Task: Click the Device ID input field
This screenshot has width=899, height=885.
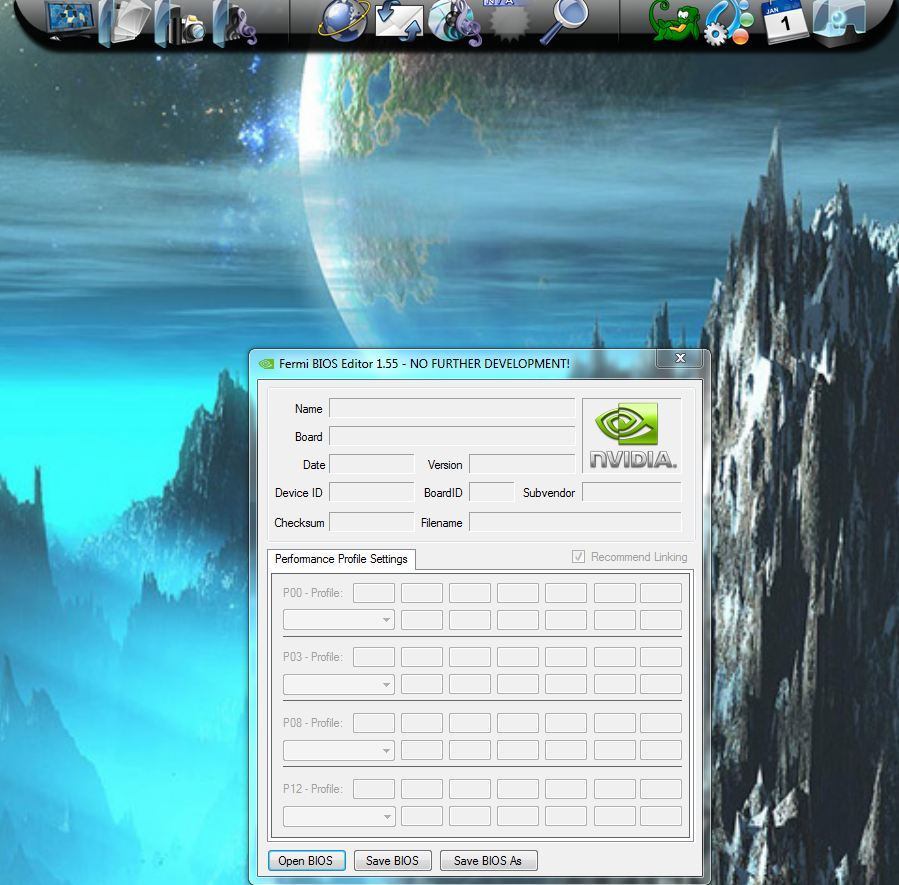Action: 372,492
